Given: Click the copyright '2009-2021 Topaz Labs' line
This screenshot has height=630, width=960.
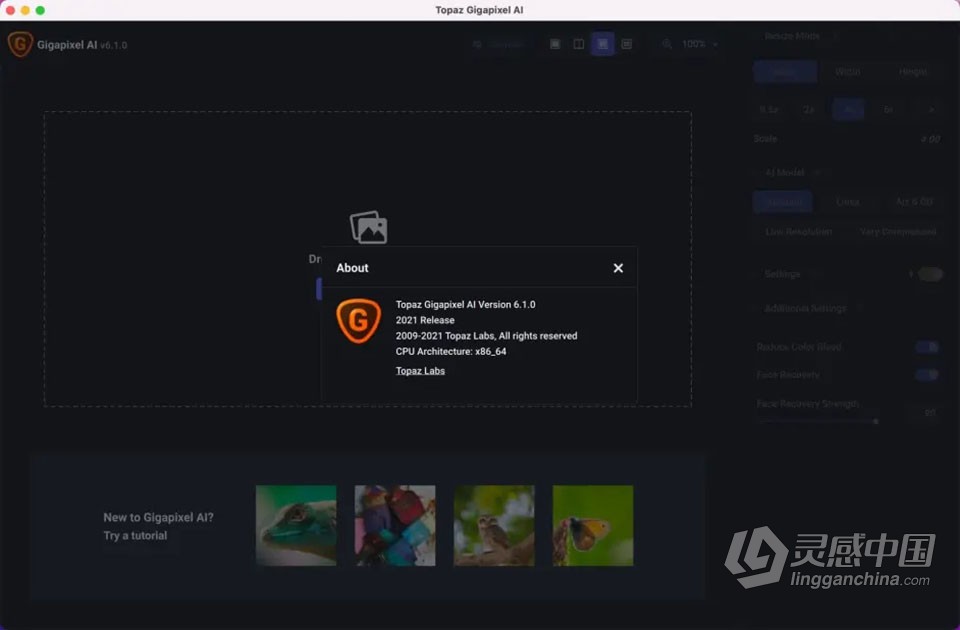Looking at the screenshot, I should (x=486, y=336).
